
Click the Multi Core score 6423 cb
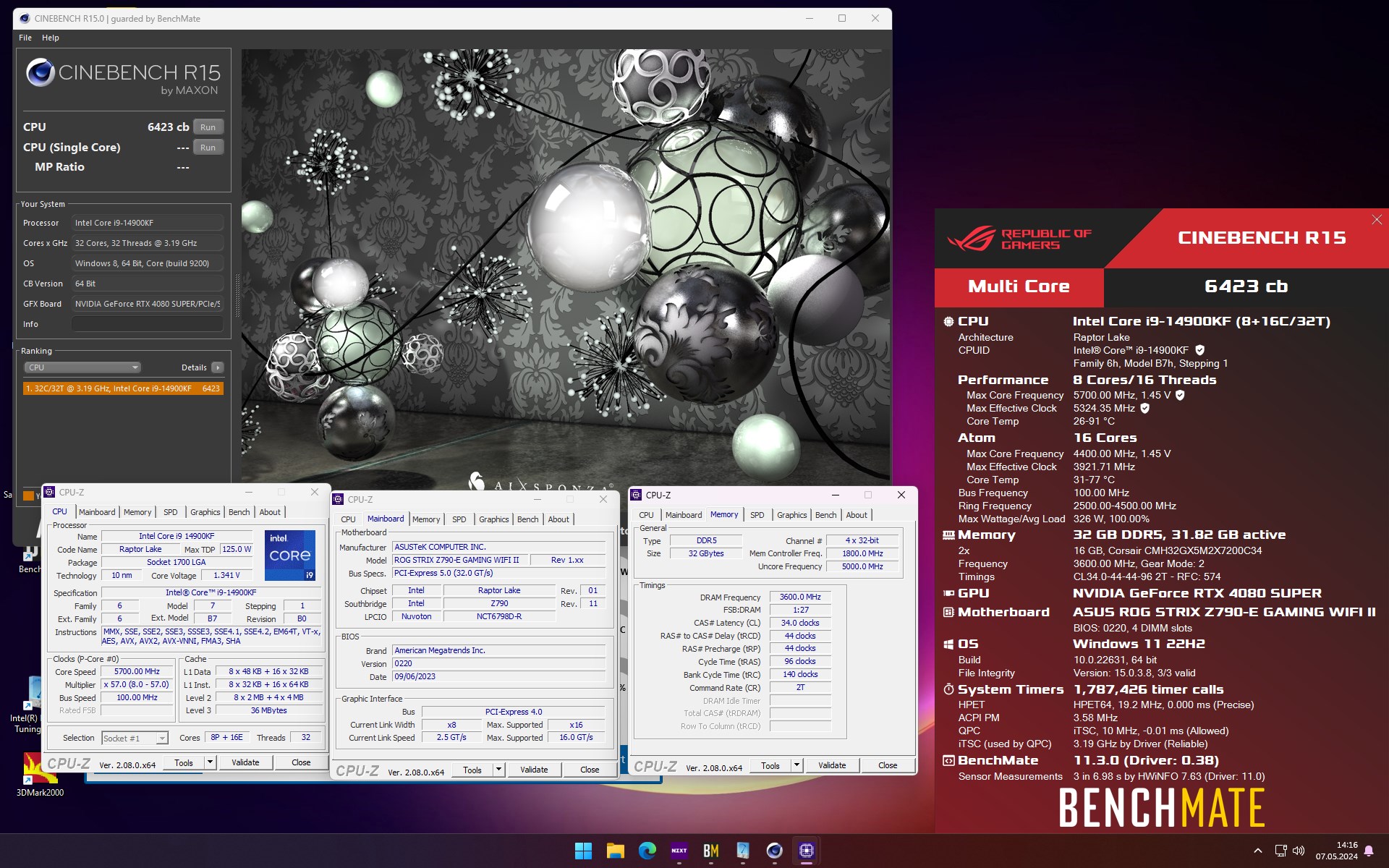[1246, 286]
